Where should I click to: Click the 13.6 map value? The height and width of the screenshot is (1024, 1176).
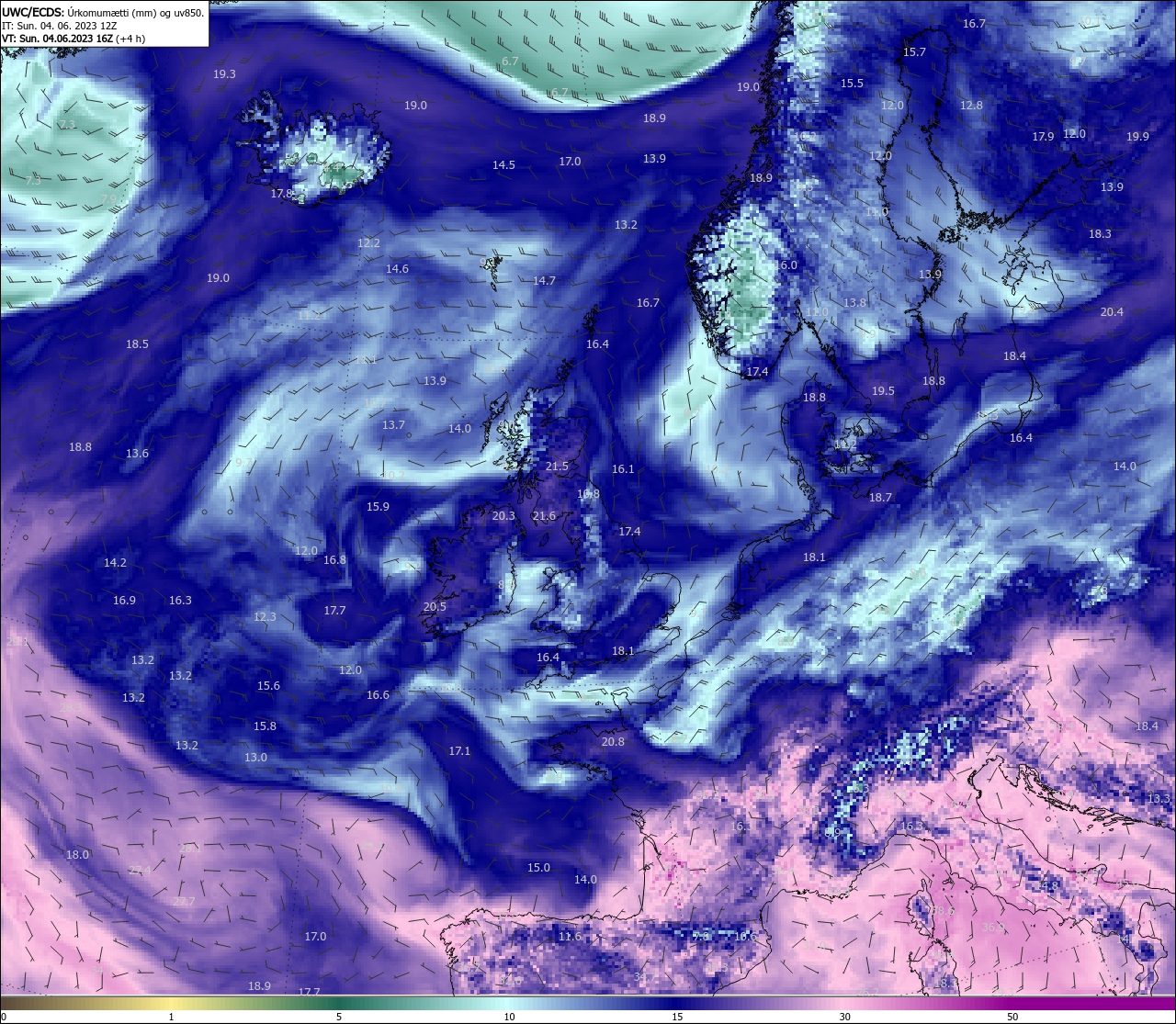[137, 454]
